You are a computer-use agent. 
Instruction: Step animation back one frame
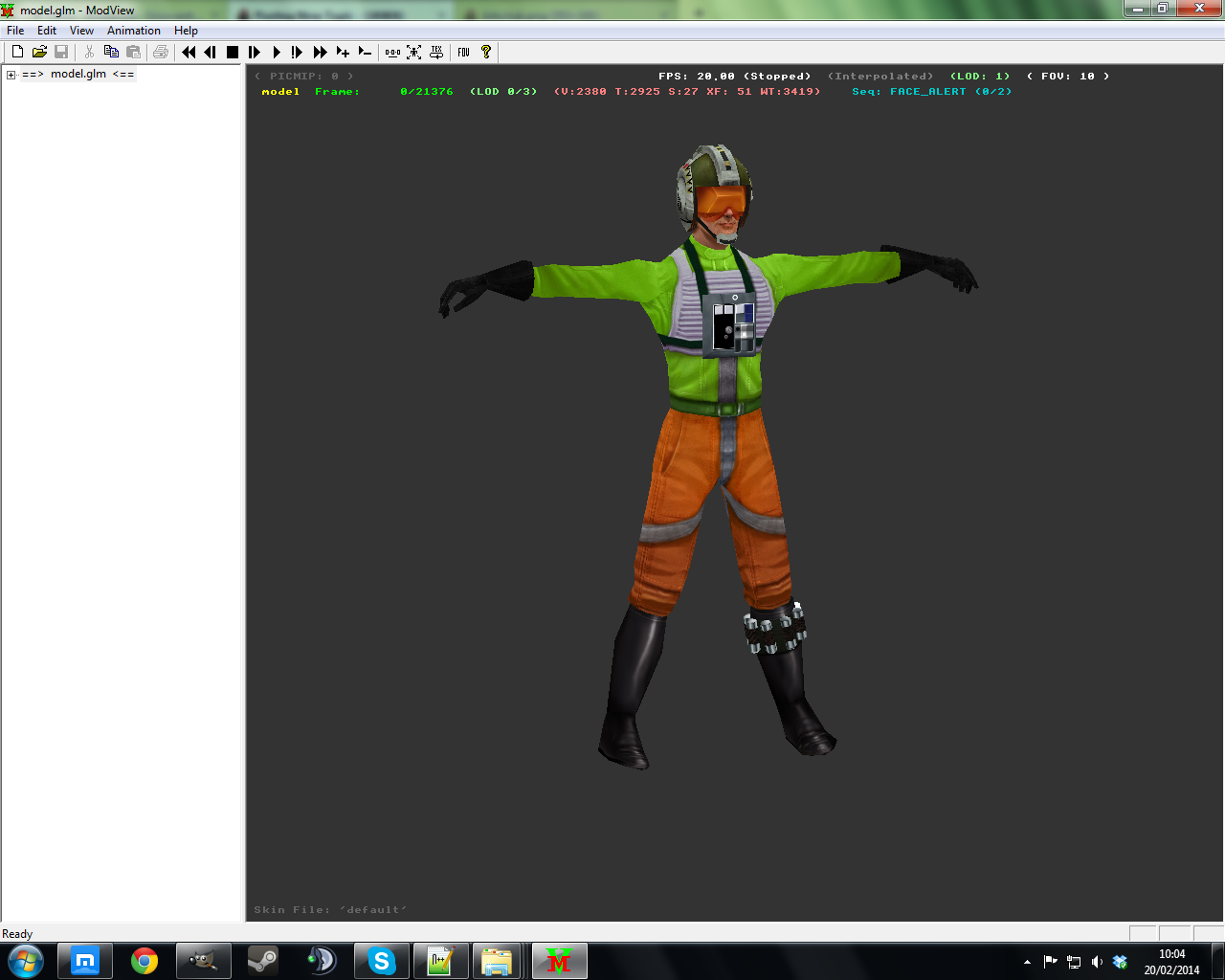(211, 52)
